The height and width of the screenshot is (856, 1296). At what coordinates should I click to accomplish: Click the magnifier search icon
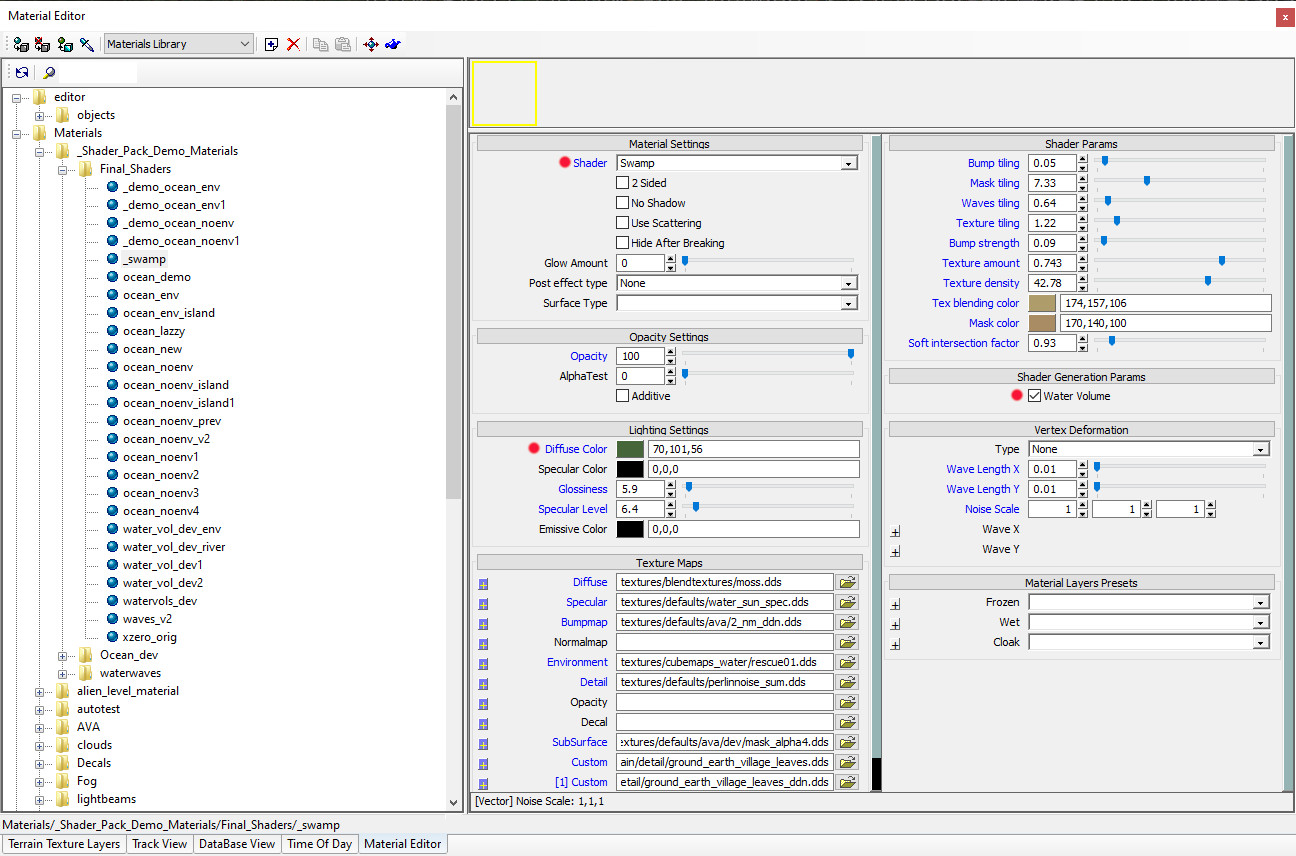point(48,72)
